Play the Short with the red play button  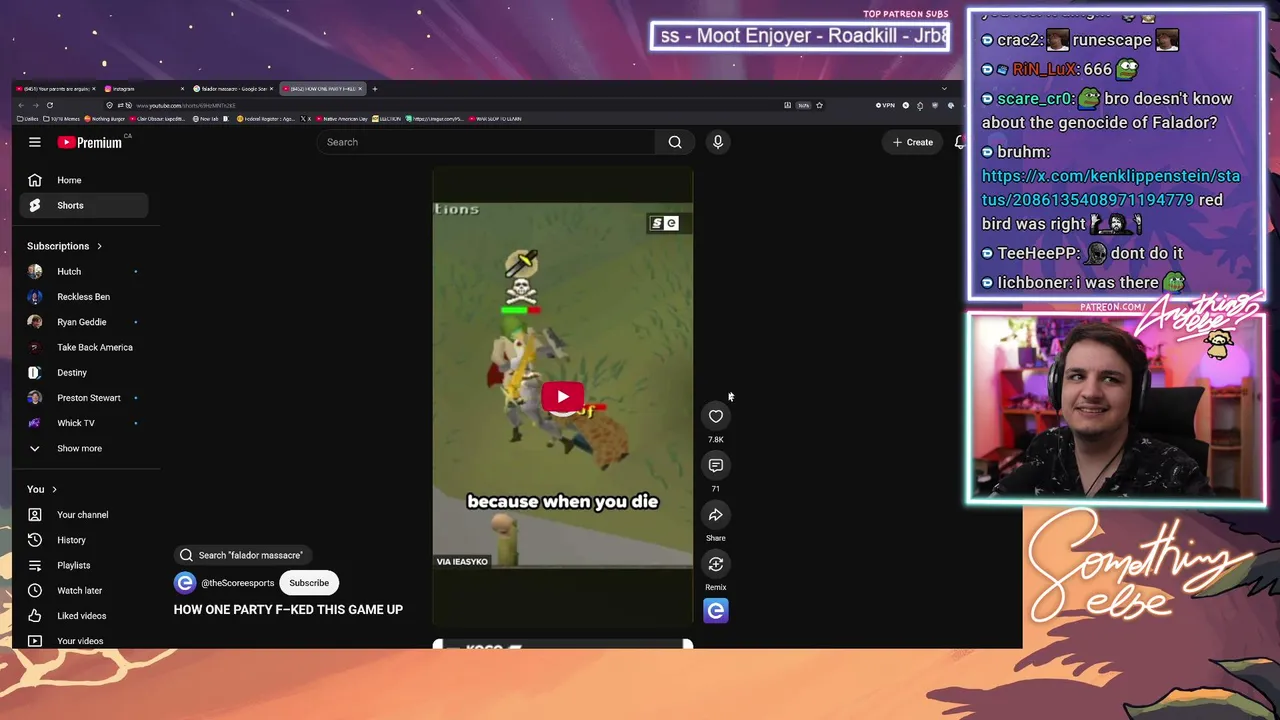click(563, 397)
